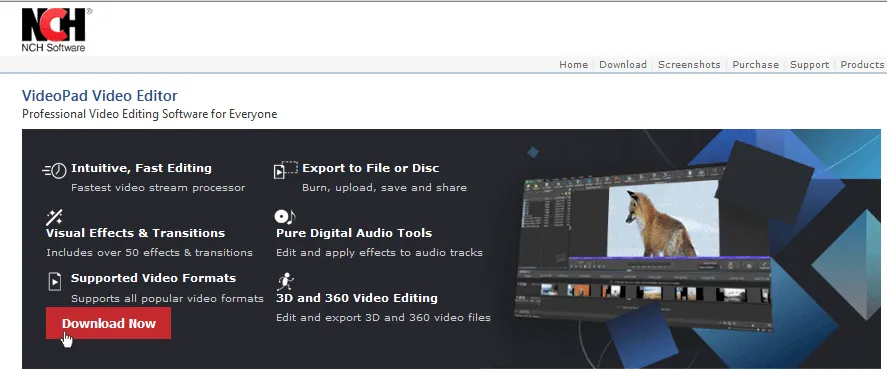Click the red Download Now button
887x376 pixels.
click(x=109, y=323)
